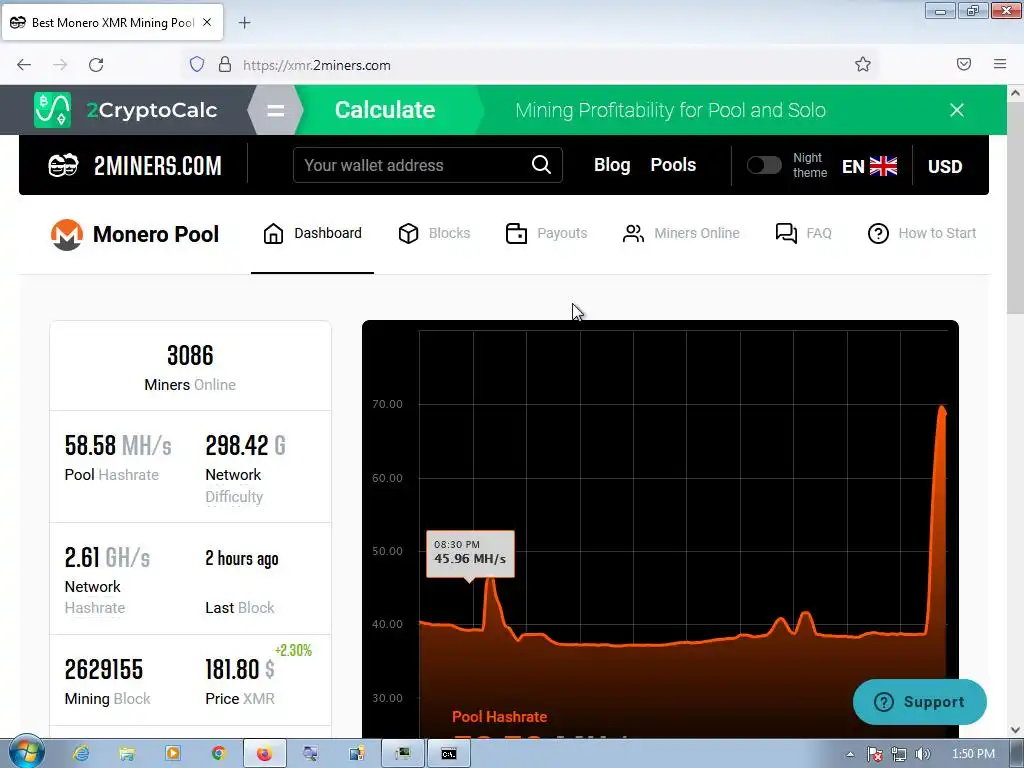Screen dimensions: 1024x768
Task: Open the Support chat button
Action: (x=920, y=702)
